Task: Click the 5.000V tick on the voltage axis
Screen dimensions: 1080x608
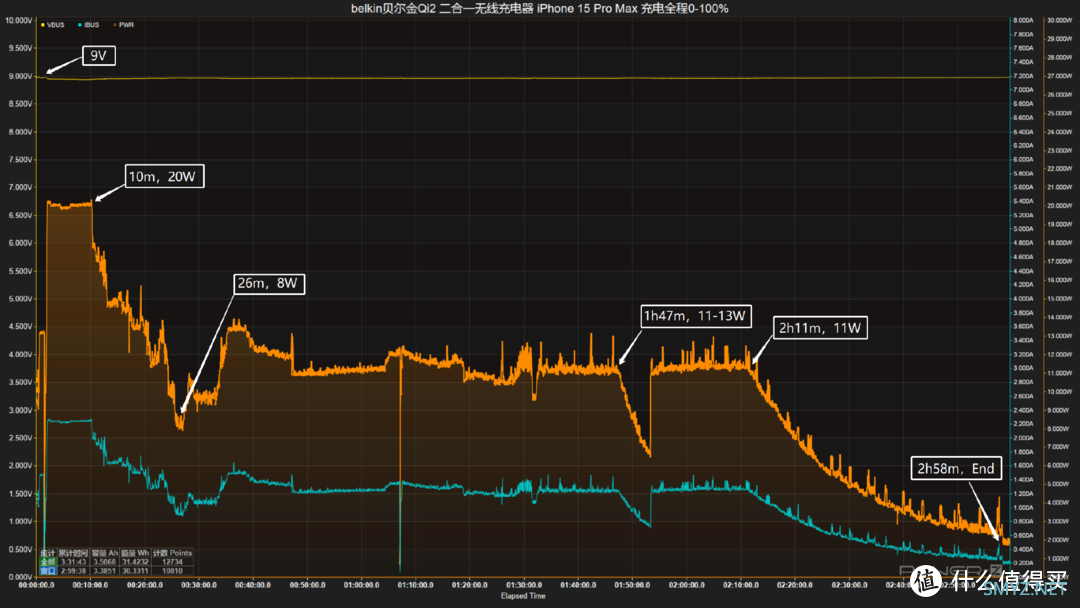Action: 21,299
